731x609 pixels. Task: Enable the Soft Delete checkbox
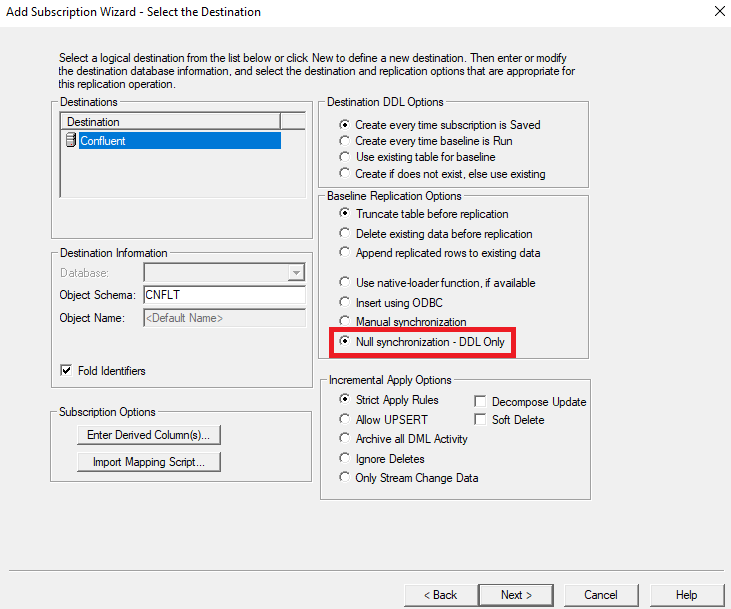480,420
